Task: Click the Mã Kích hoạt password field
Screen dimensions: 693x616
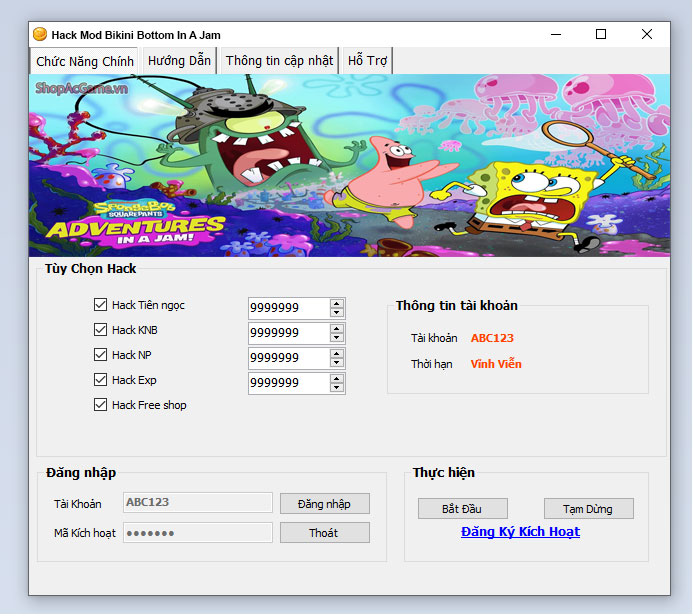Action: [198, 532]
